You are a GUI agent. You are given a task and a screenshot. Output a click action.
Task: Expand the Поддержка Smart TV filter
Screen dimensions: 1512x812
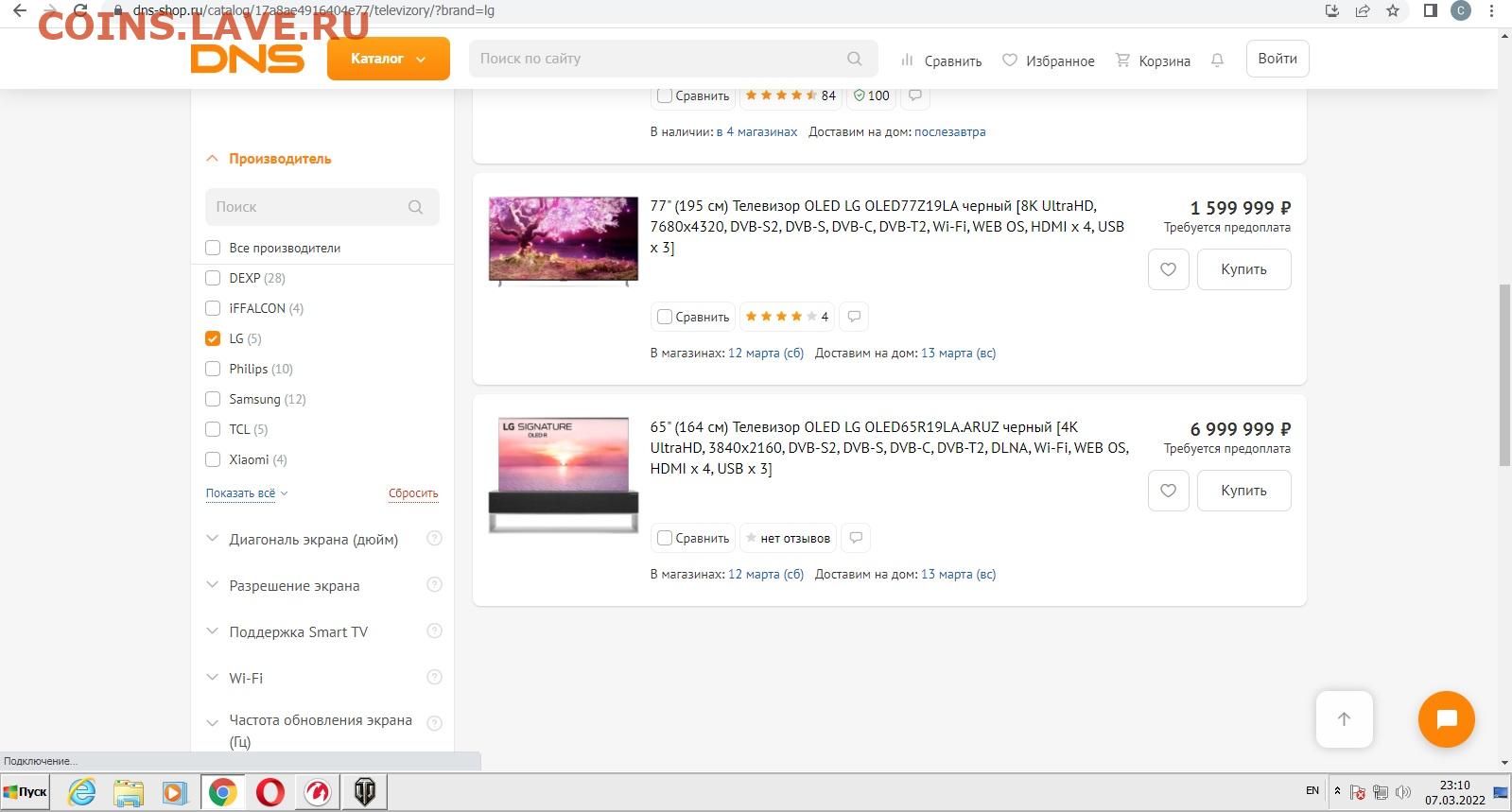click(287, 632)
